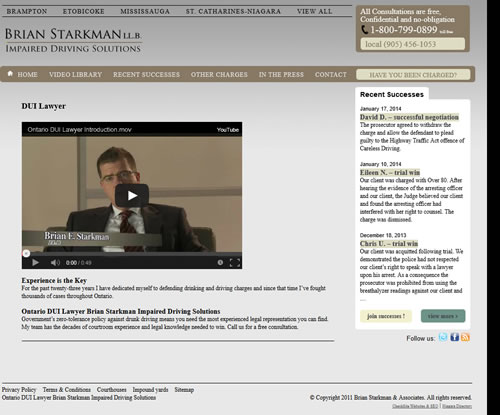Open the Video Library menu item
This screenshot has width=500, height=415.
(75, 75)
